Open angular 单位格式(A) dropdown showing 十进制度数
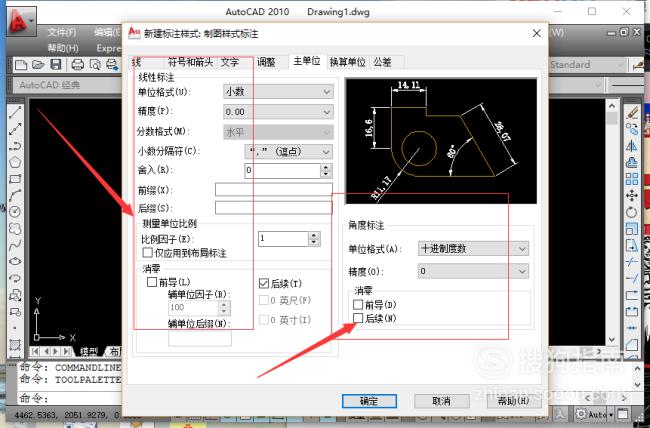 [x=473, y=248]
